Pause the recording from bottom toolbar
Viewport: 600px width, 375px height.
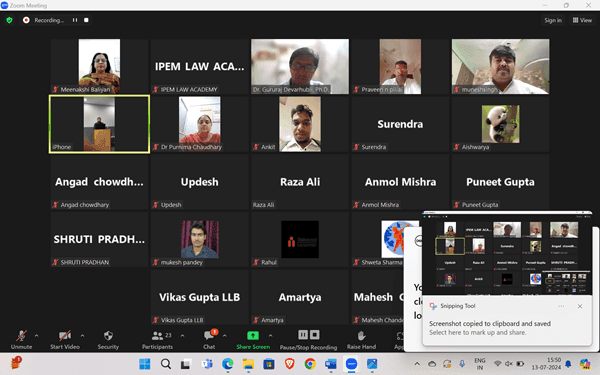[x=303, y=335]
